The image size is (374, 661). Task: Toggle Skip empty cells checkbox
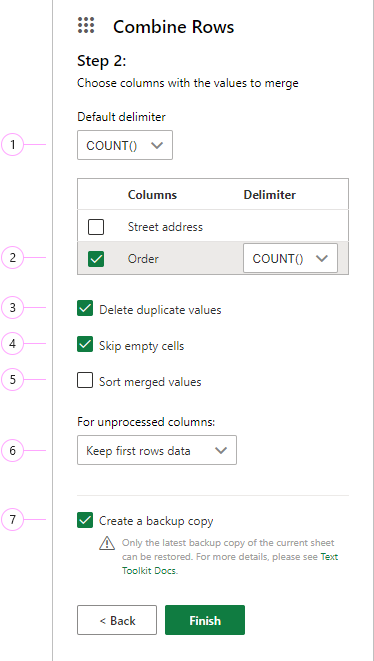(x=85, y=344)
